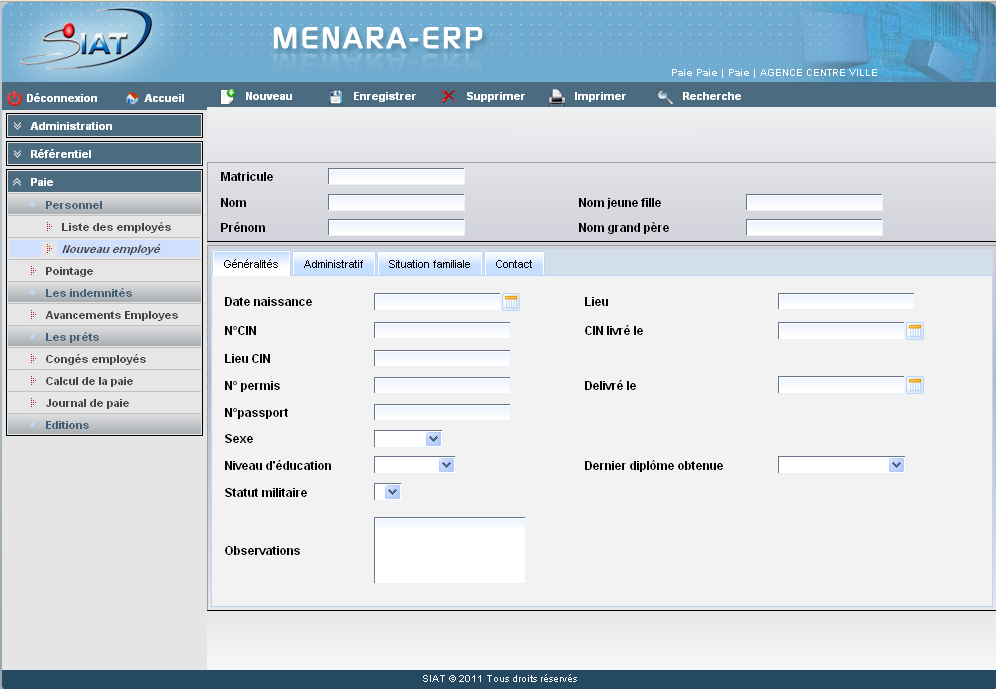Expand the Administration section chevron
The image size is (996, 689).
(17, 126)
